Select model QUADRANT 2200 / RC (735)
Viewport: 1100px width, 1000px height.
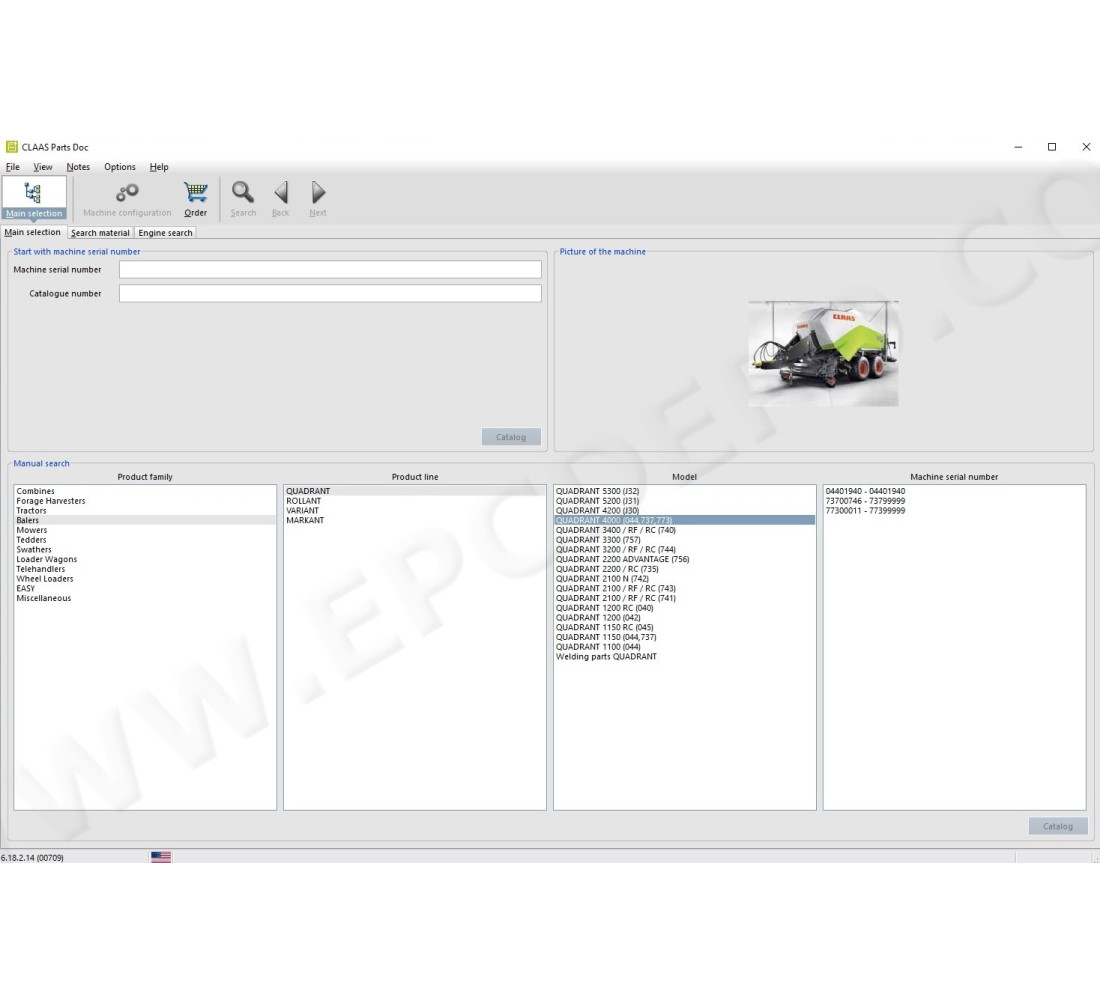click(685, 569)
